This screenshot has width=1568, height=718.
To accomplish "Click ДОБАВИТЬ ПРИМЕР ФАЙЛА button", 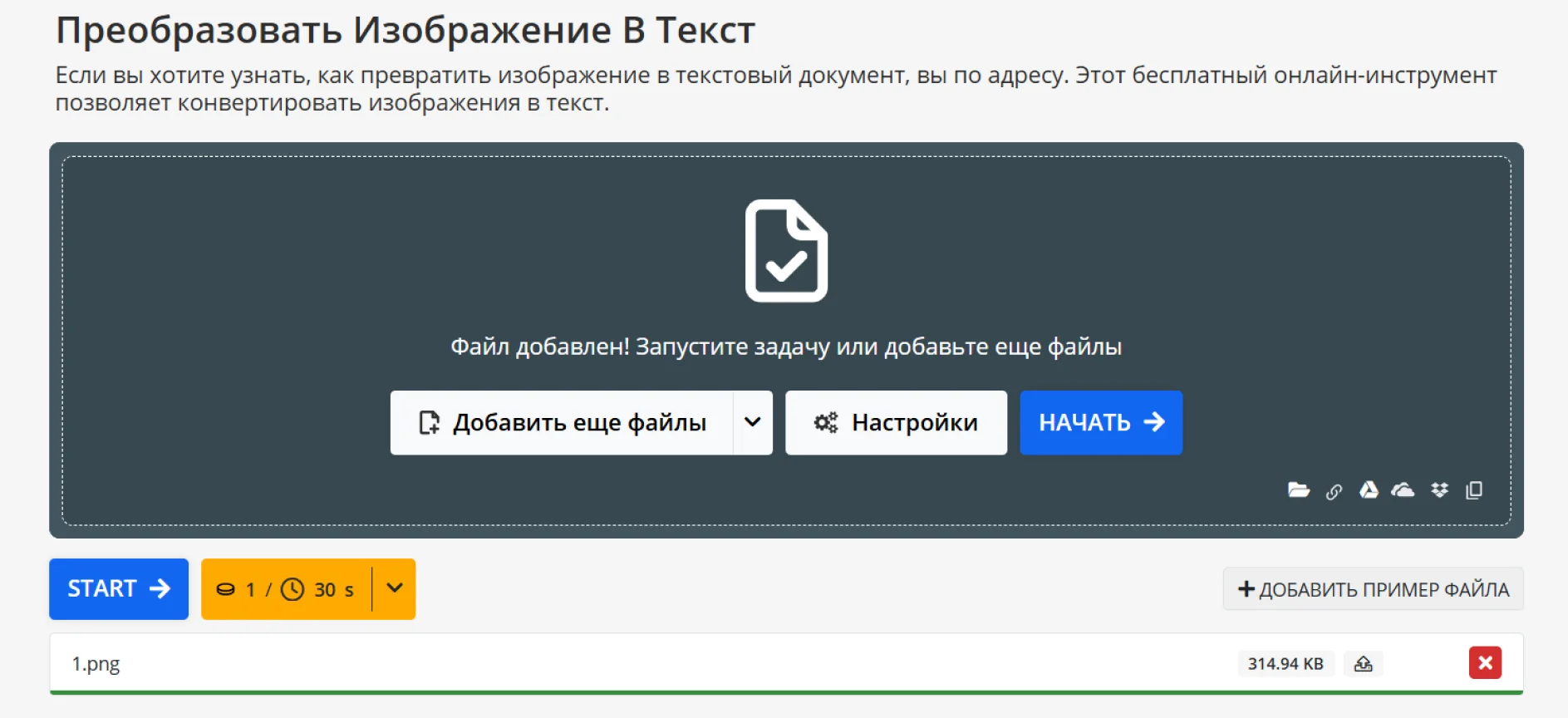I will tap(1373, 589).
